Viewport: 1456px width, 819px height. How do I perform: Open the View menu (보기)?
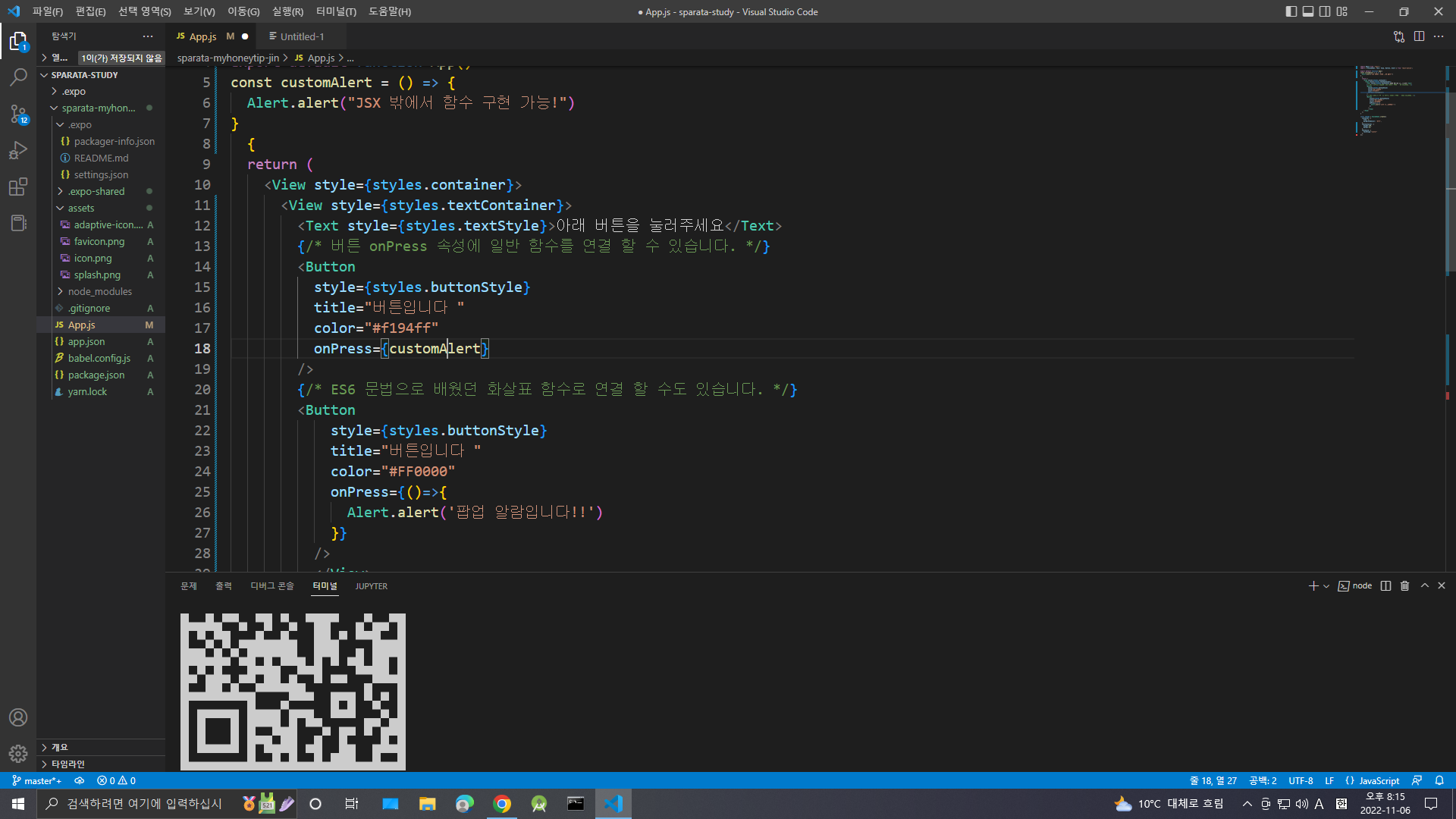(199, 11)
